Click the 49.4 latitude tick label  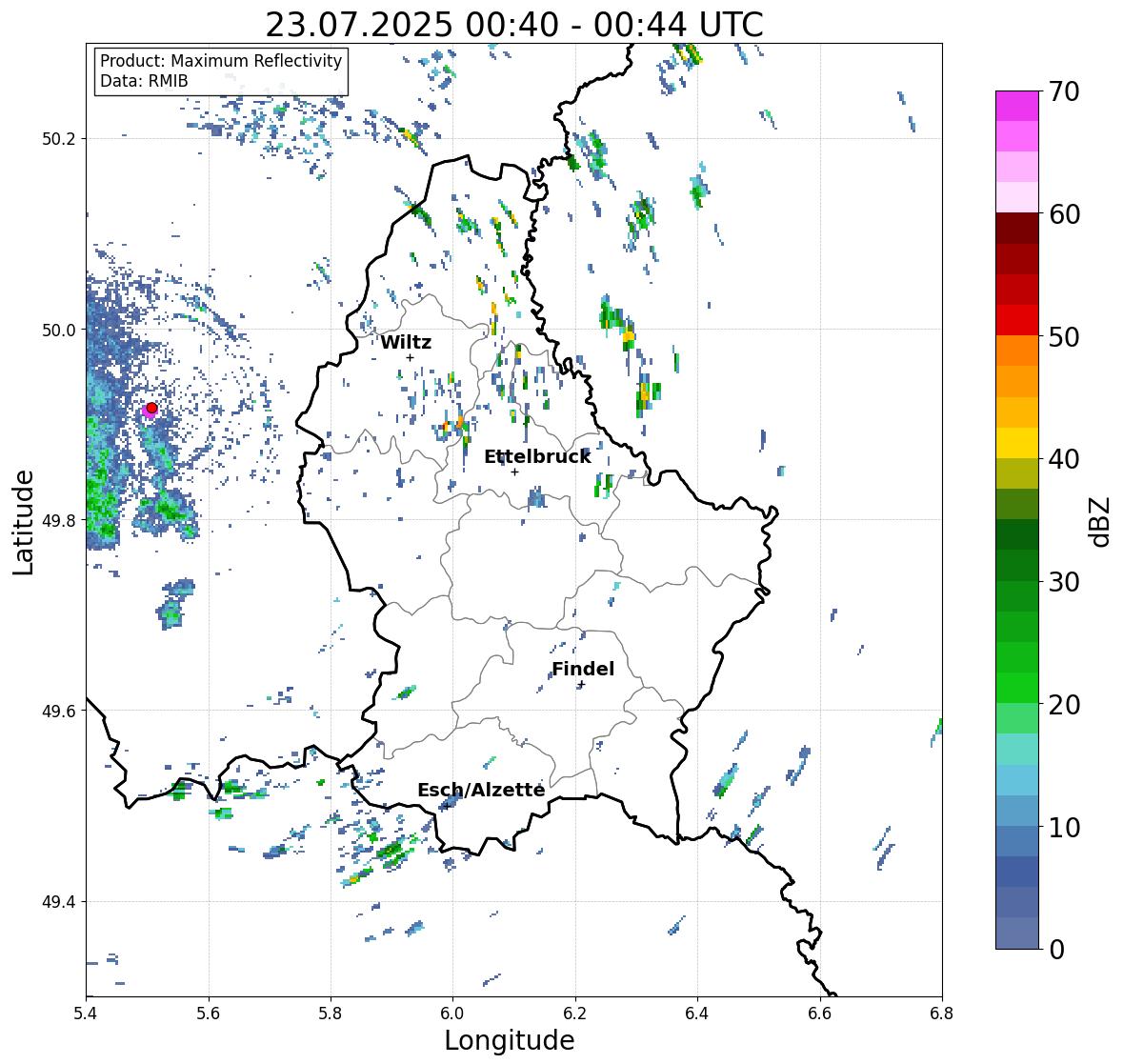(x=59, y=902)
